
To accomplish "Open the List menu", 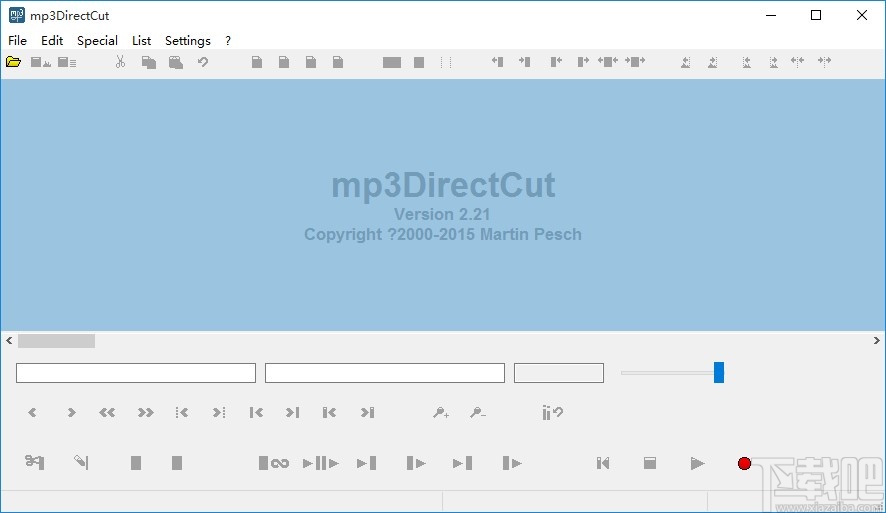I will tap(141, 41).
